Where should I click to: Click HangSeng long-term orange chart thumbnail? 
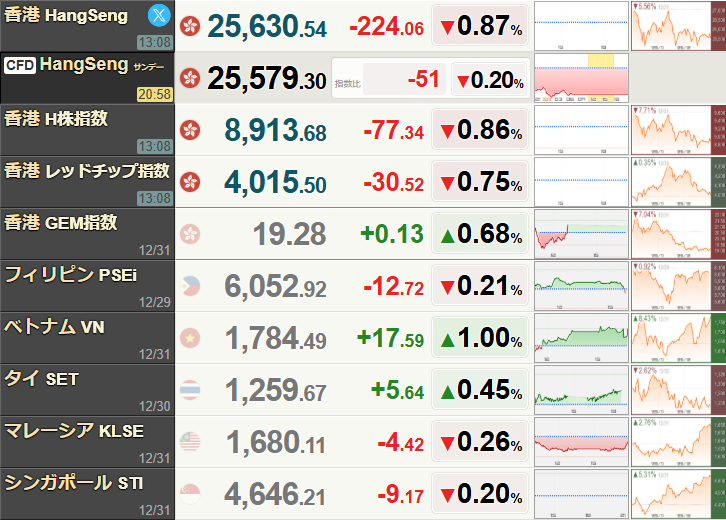[678, 26]
